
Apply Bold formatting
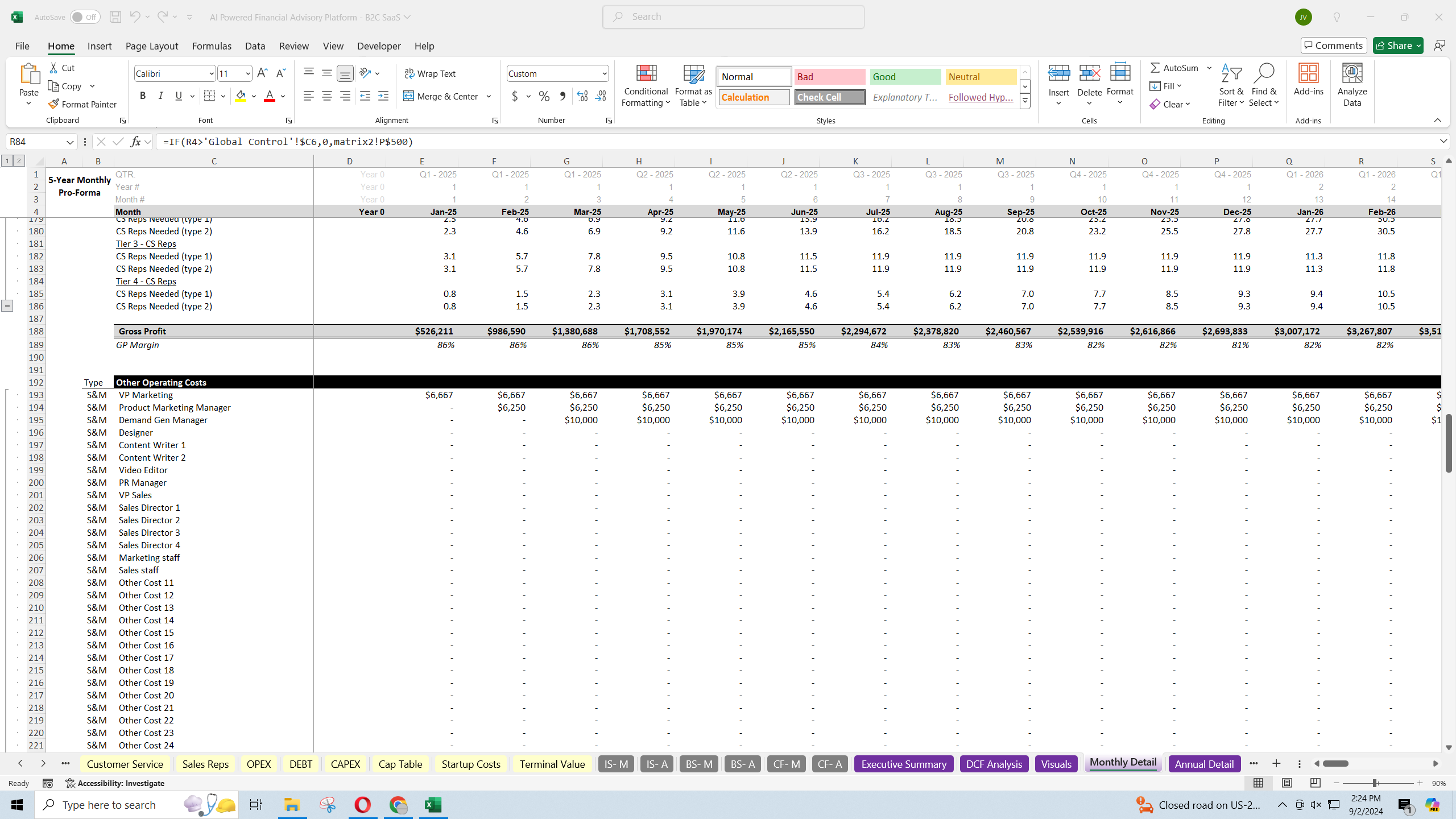(x=143, y=96)
